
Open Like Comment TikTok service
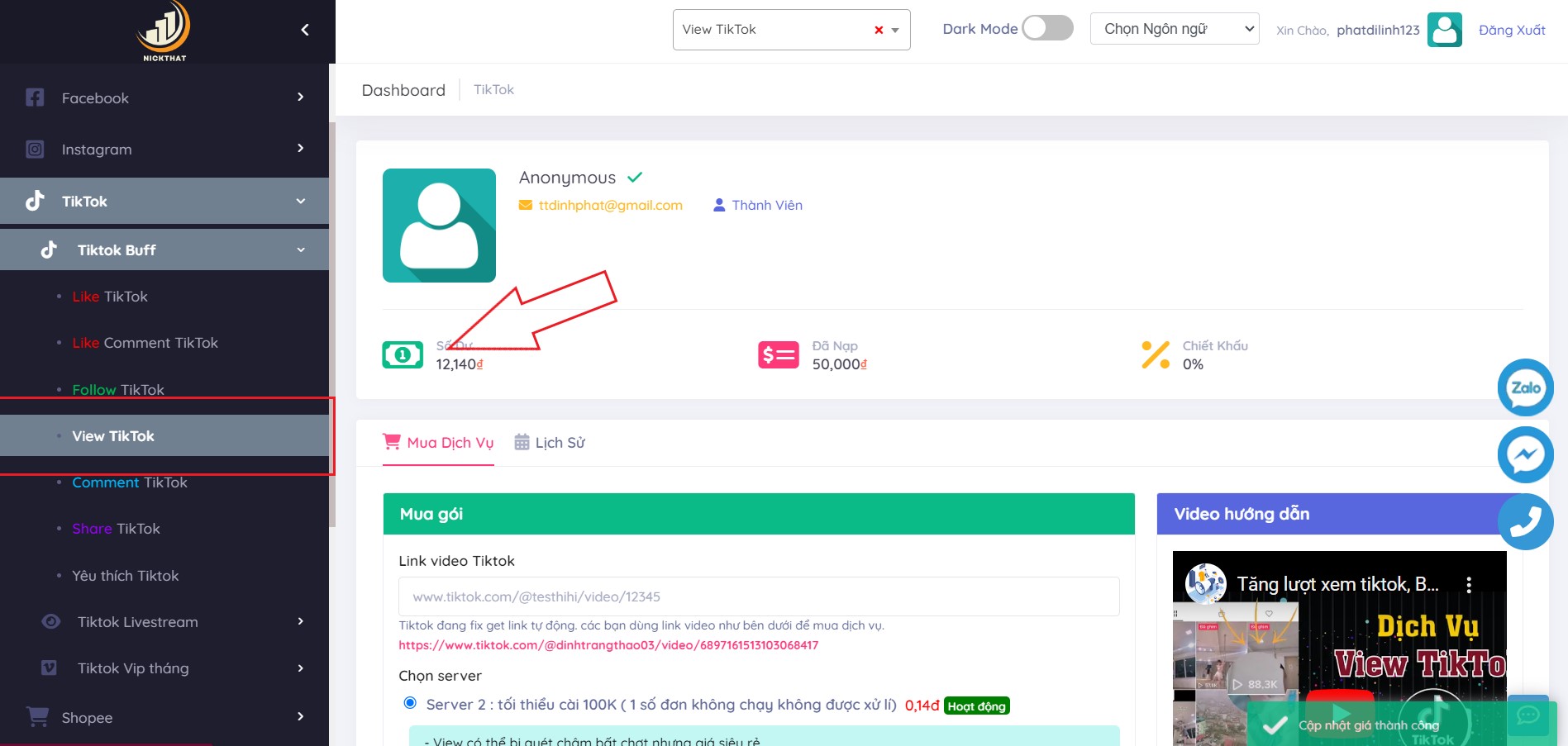[x=145, y=343]
